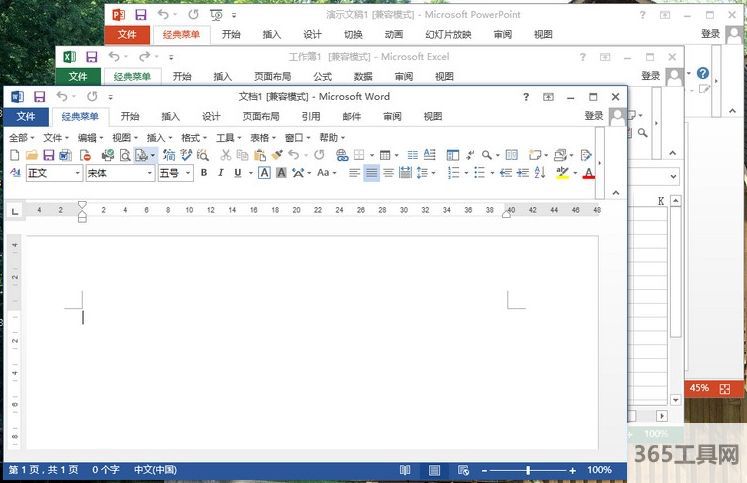
Task: Select the Format Painter brush icon
Action: click(x=277, y=155)
